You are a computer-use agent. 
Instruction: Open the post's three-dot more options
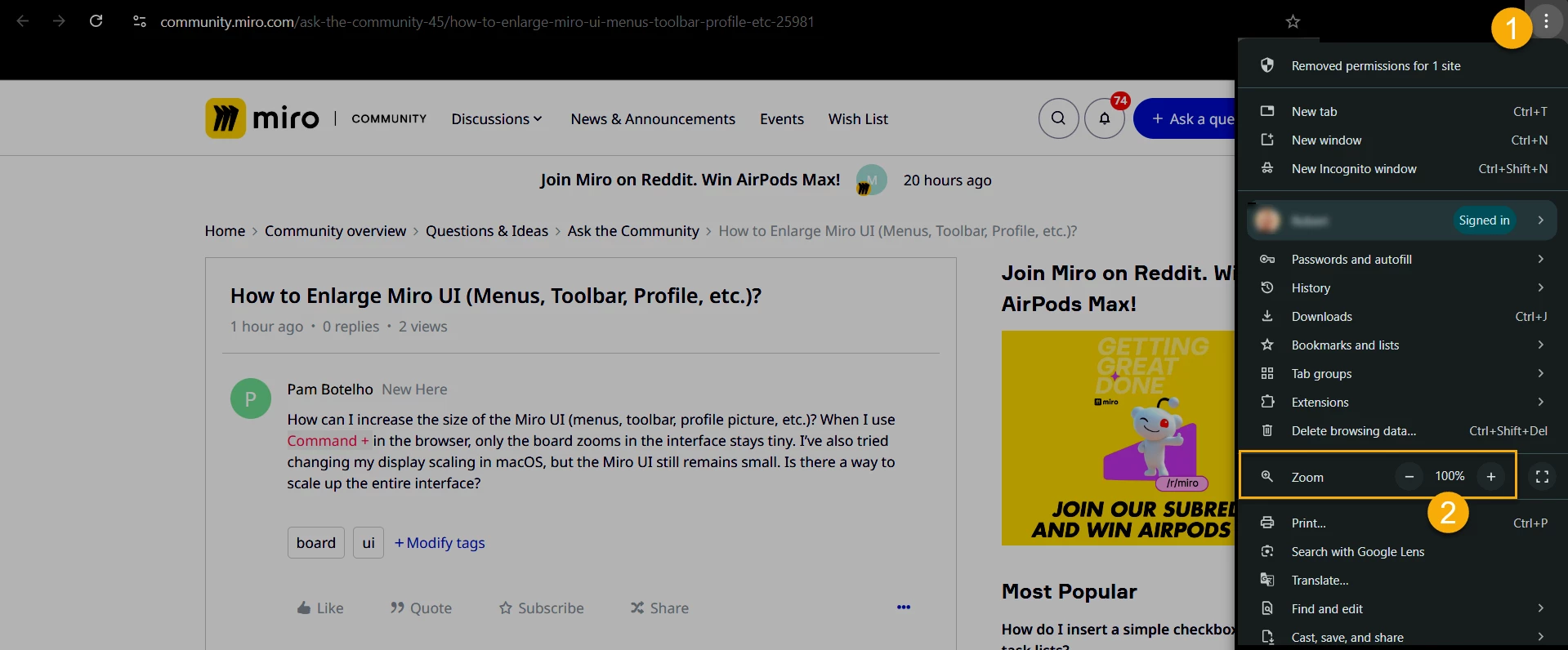904,607
